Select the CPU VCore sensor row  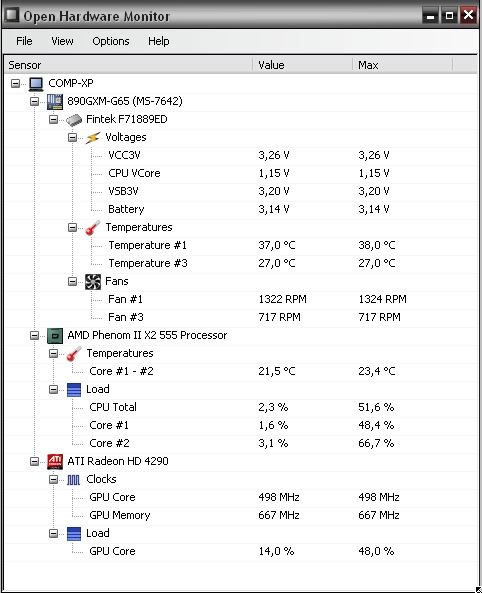pyautogui.click(x=241, y=173)
